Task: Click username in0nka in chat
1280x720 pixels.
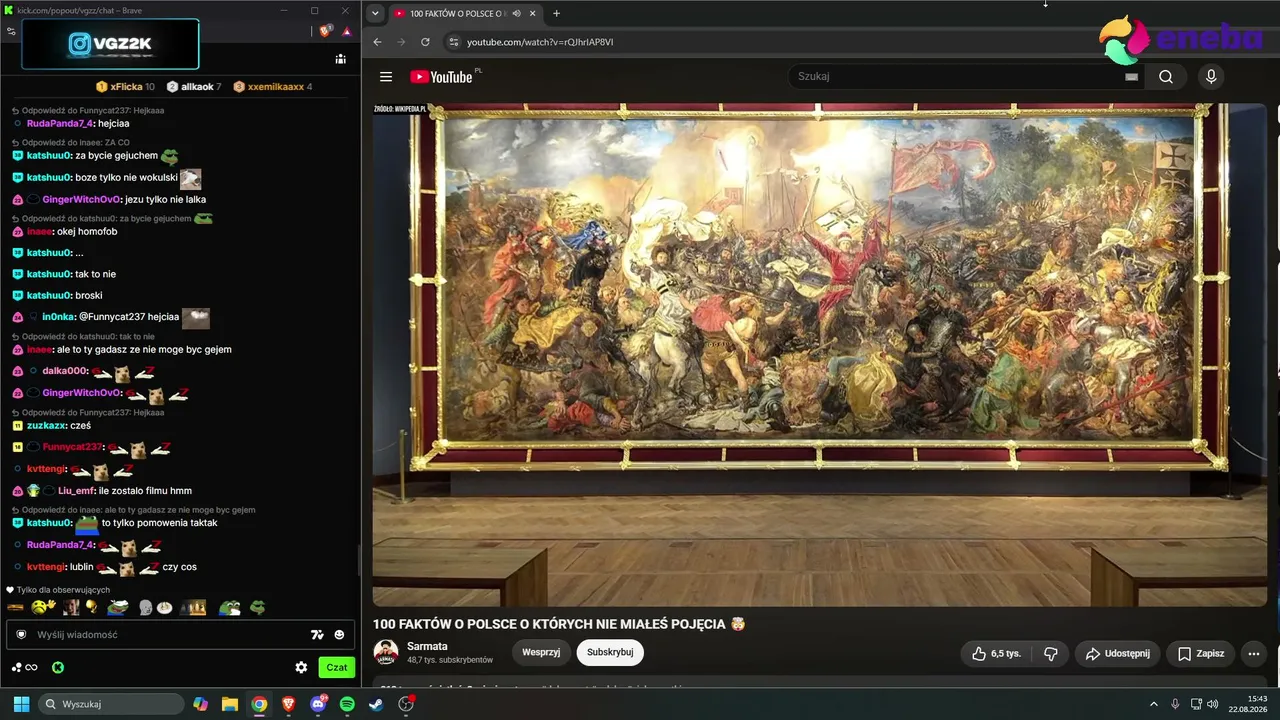Action: click(58, 317)
